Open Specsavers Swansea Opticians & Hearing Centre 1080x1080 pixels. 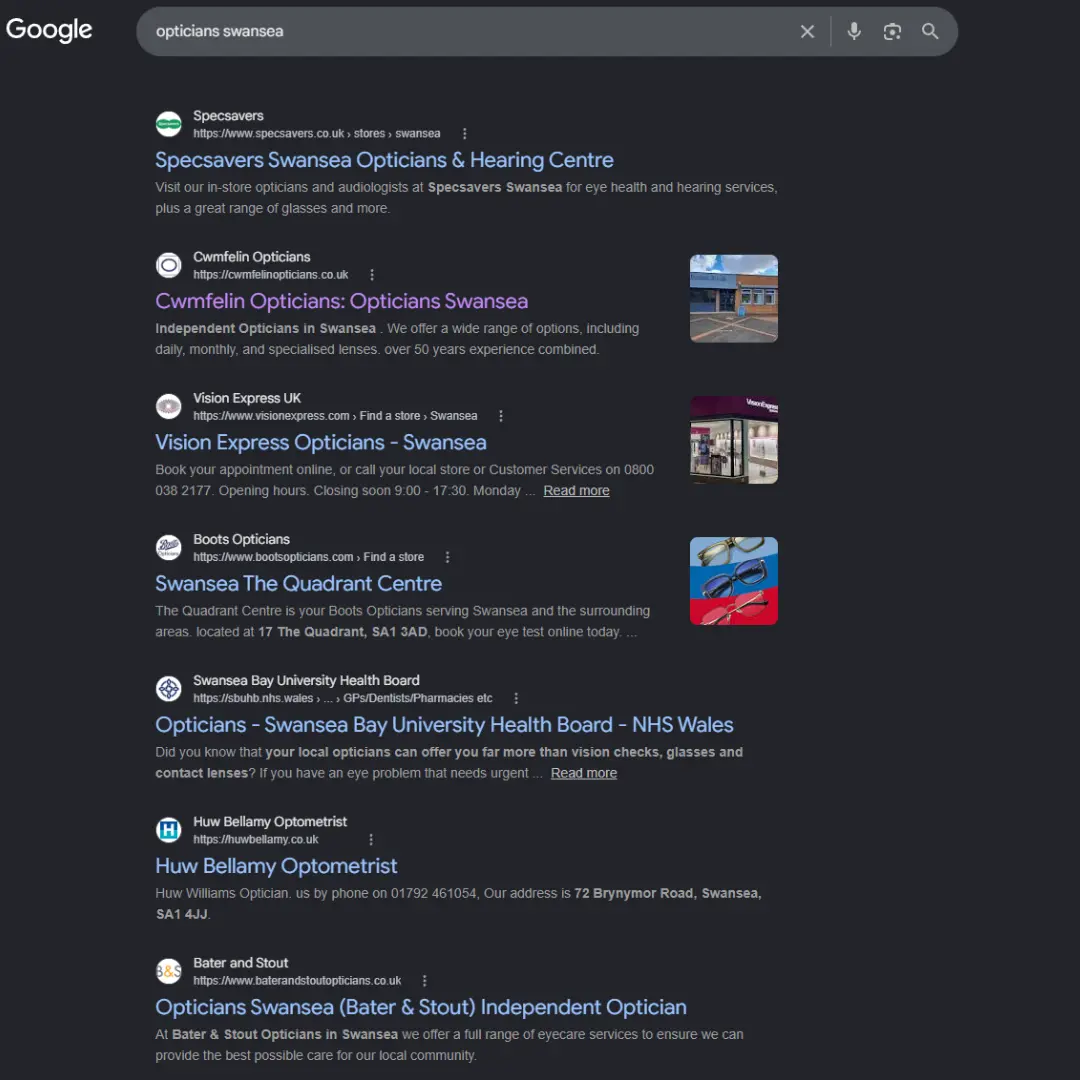coord(384,160)
